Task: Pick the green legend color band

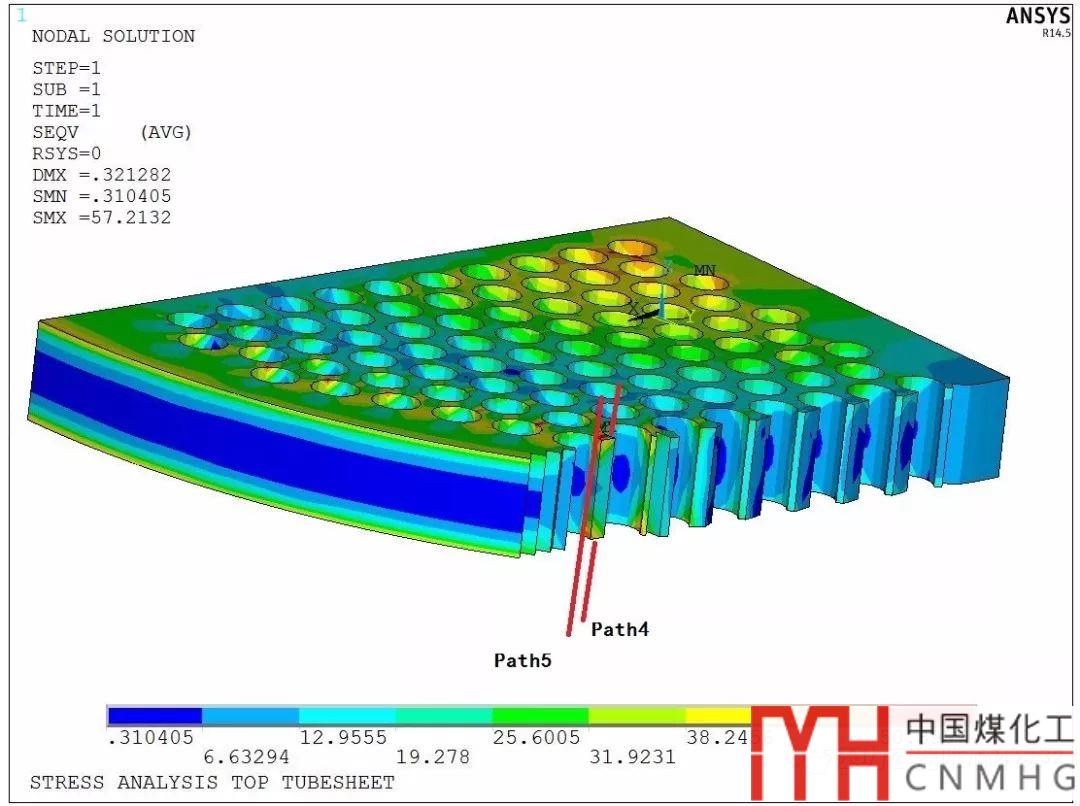Action: [541, 716]
